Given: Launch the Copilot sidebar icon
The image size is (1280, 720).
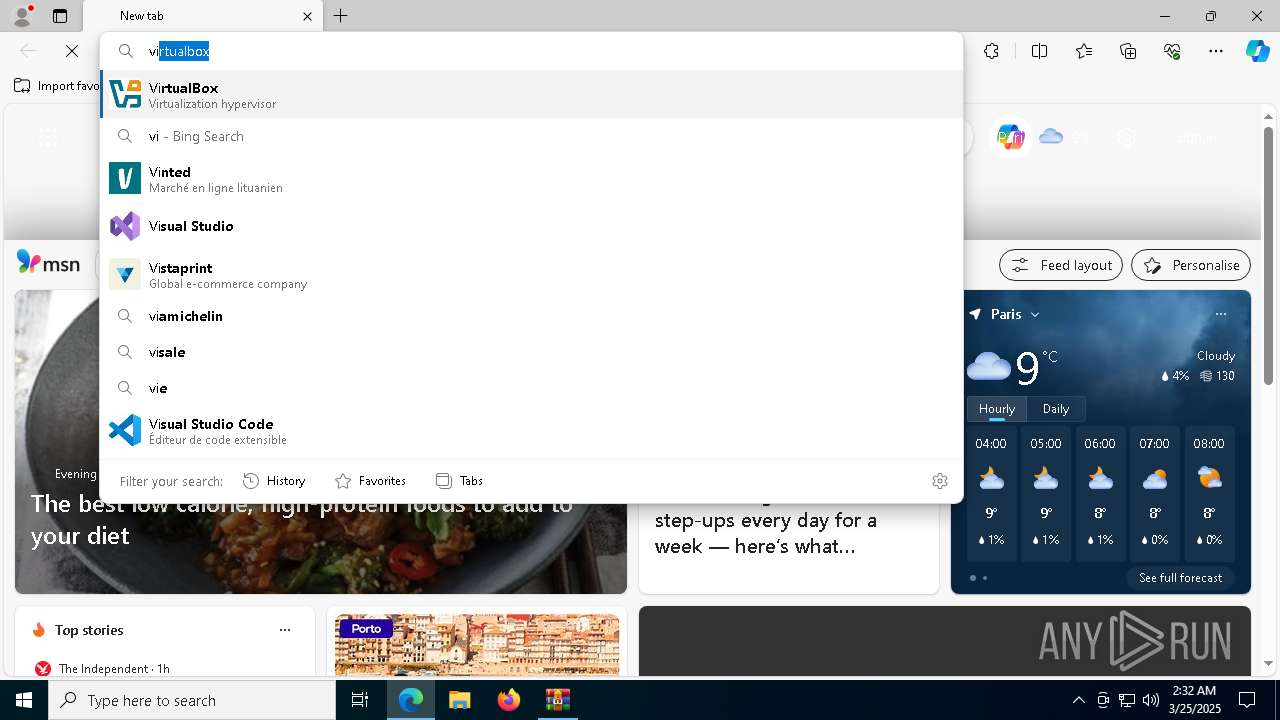Looking at the screenshot, I should tap(1257, 51).
